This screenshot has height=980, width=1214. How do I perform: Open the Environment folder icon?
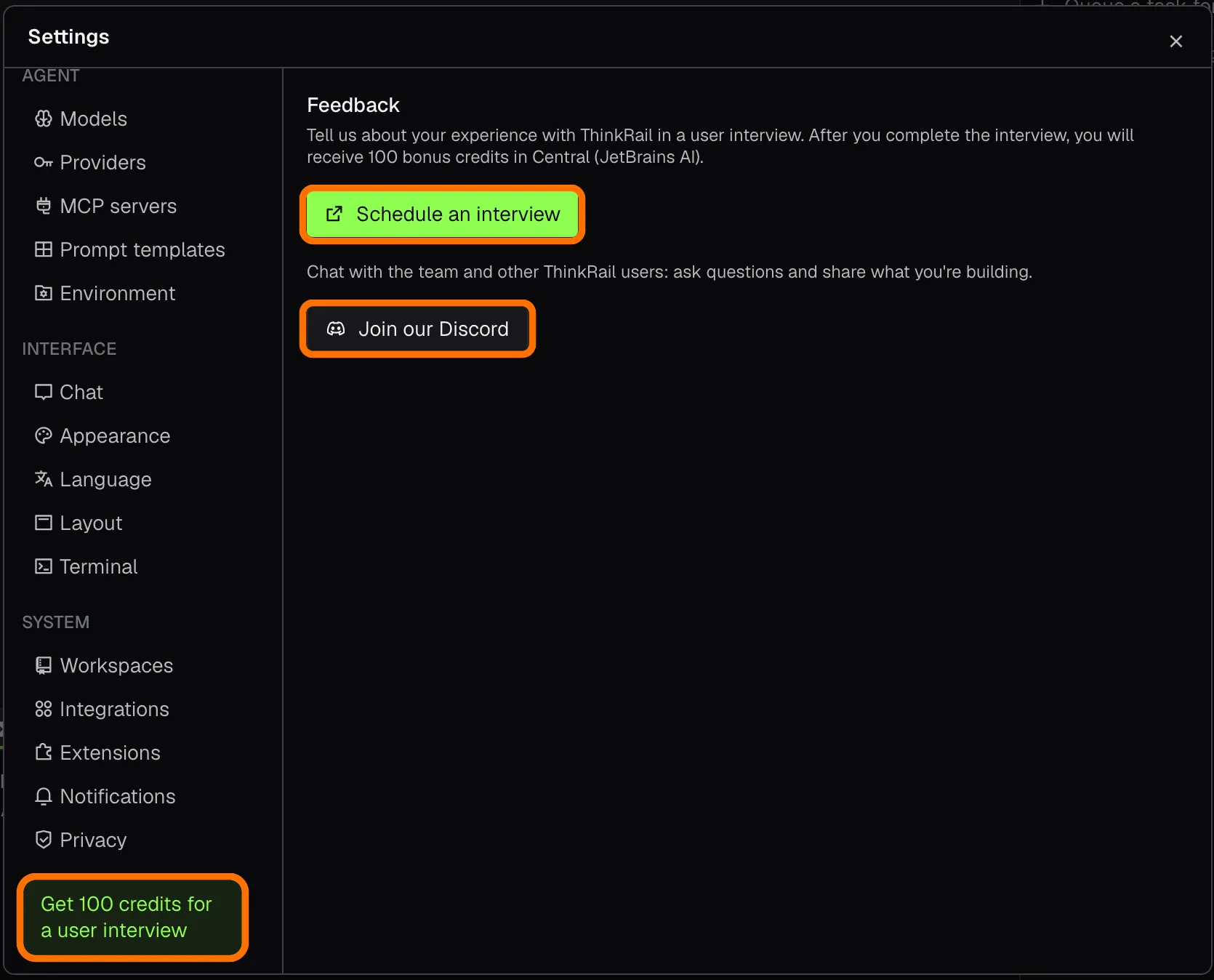point(44,293)
